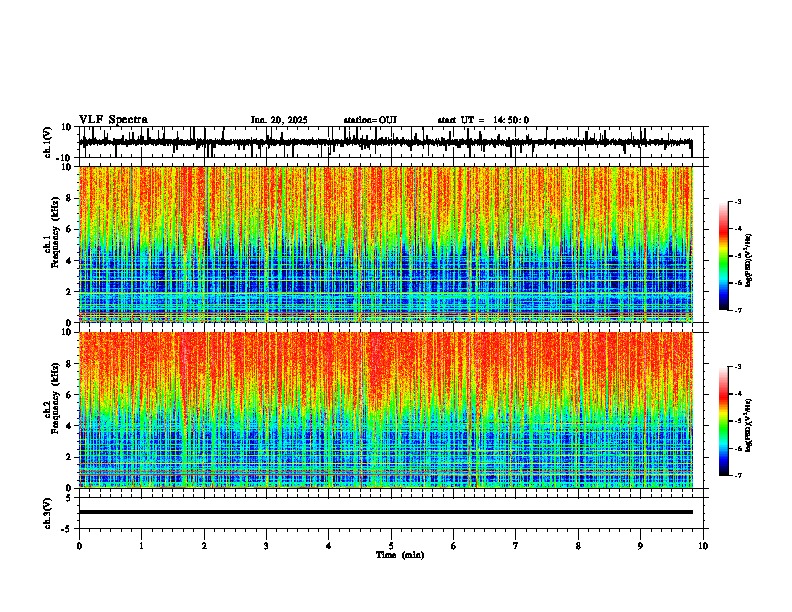Click time axis tick label "2"
The width and height of the screenshot is (792, 612).
[x=204, y=546]
